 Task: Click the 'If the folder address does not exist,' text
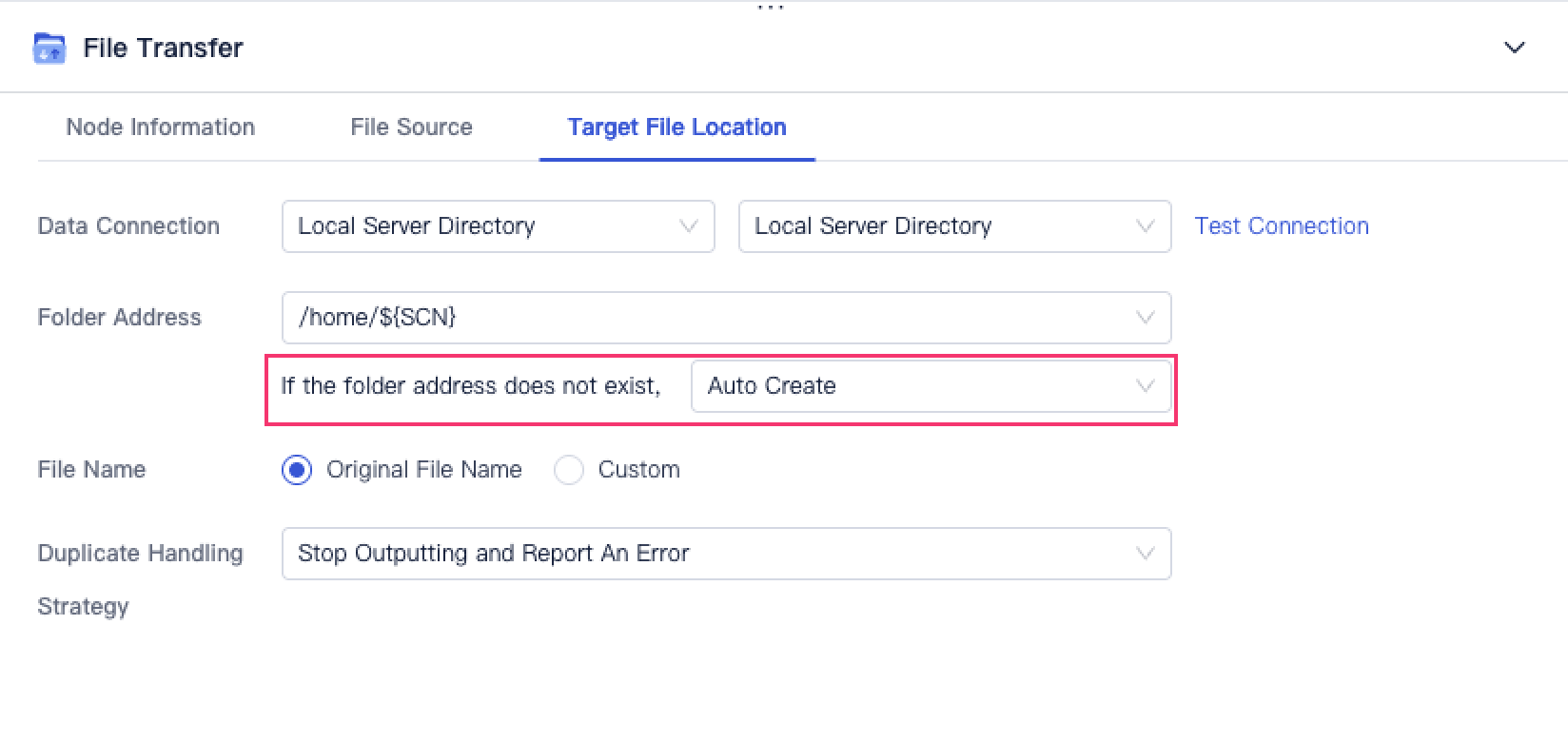click(x=470, y=386)
